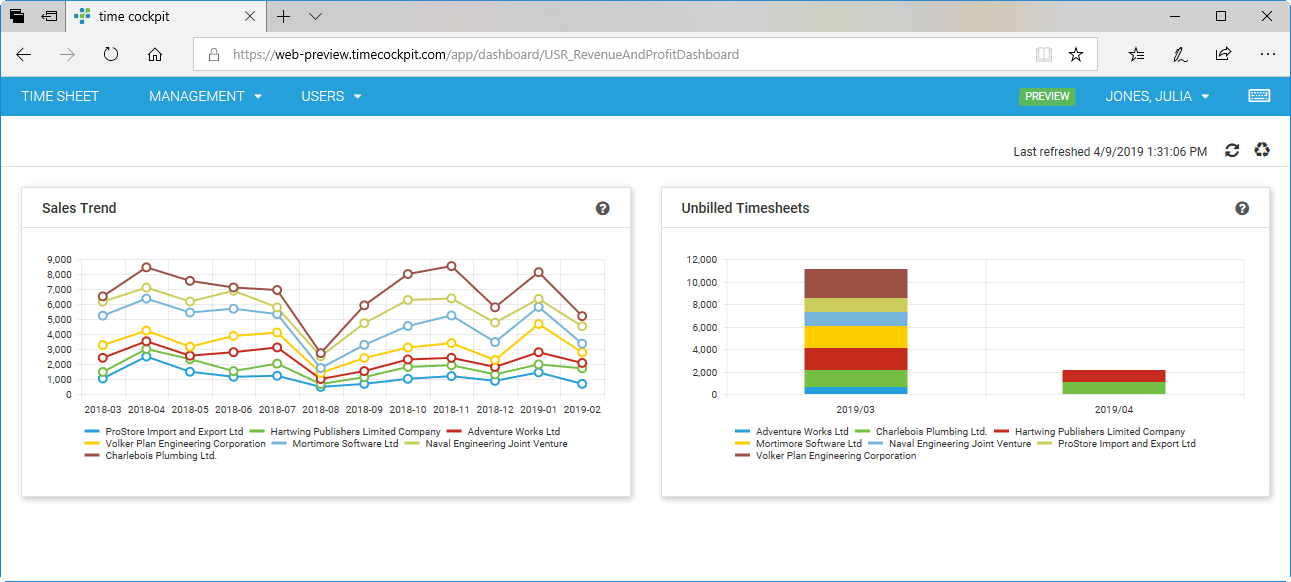Click the browser Home icon
The width and height of the screenshot is (1291, 582).
pos(155,54)
